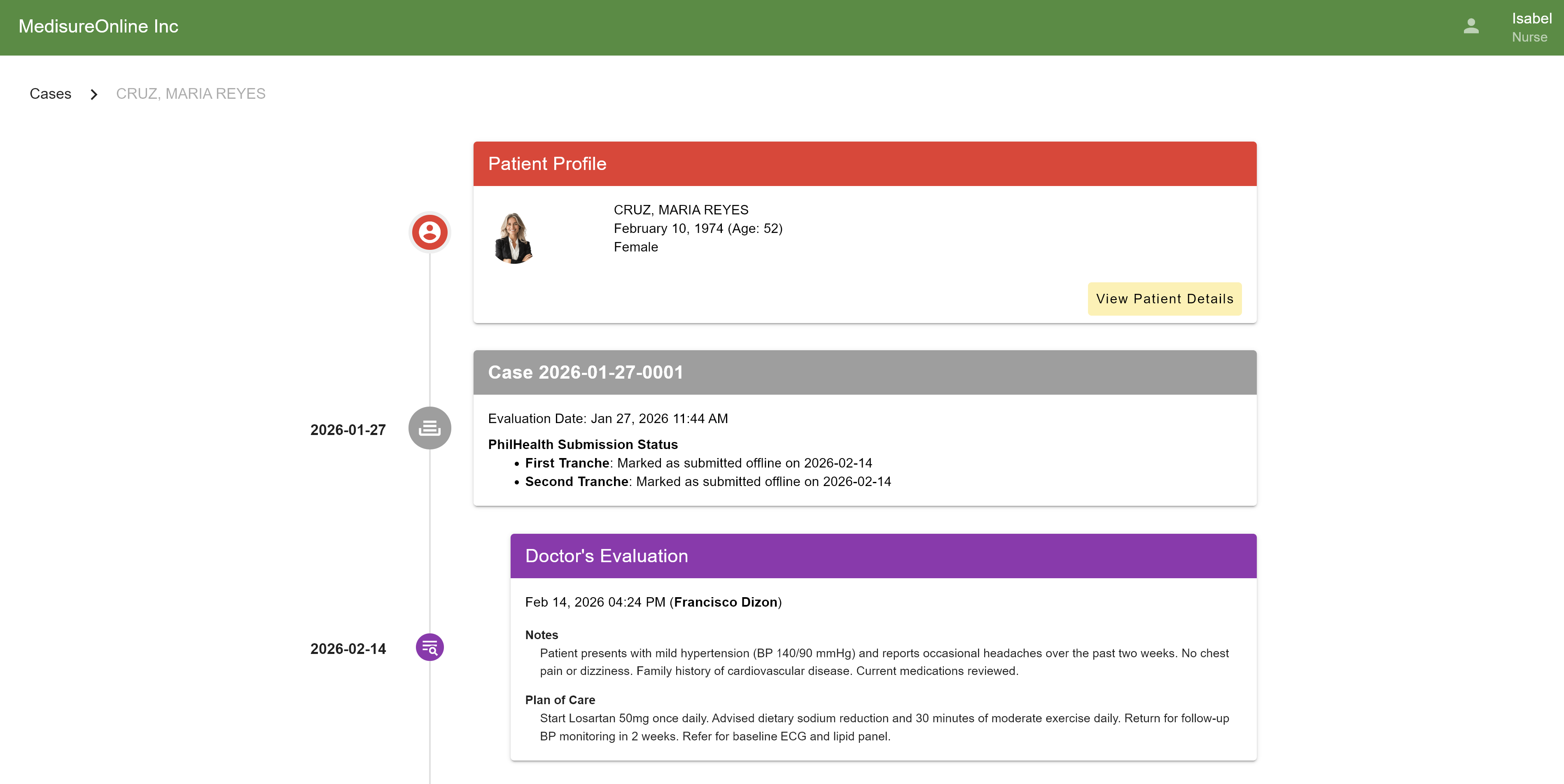The width and height of the screenshot is (1564, 784).
Task: Select the CRUZ, MARIA REYES breadcrumb item
Action: pyautogui.click(x=191, y=93)
